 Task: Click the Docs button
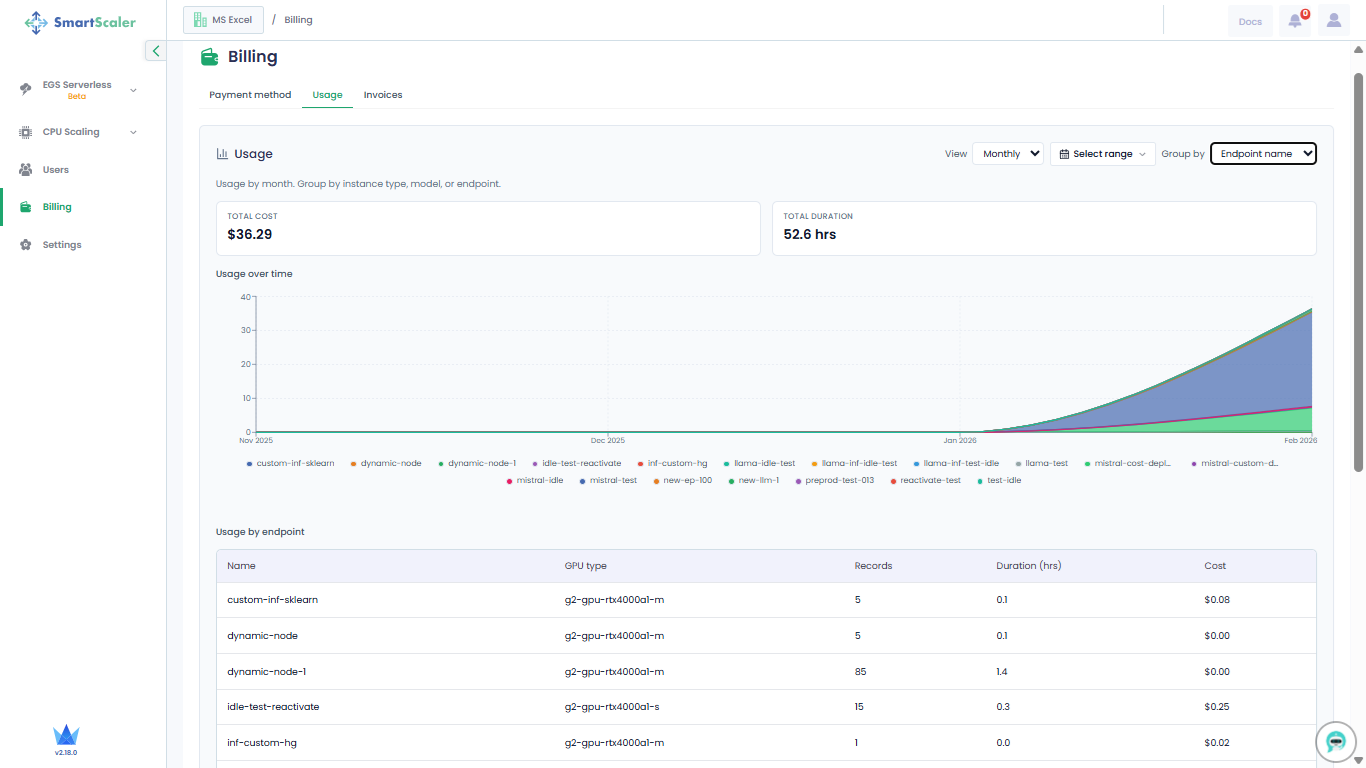(x=1250, y=21)
